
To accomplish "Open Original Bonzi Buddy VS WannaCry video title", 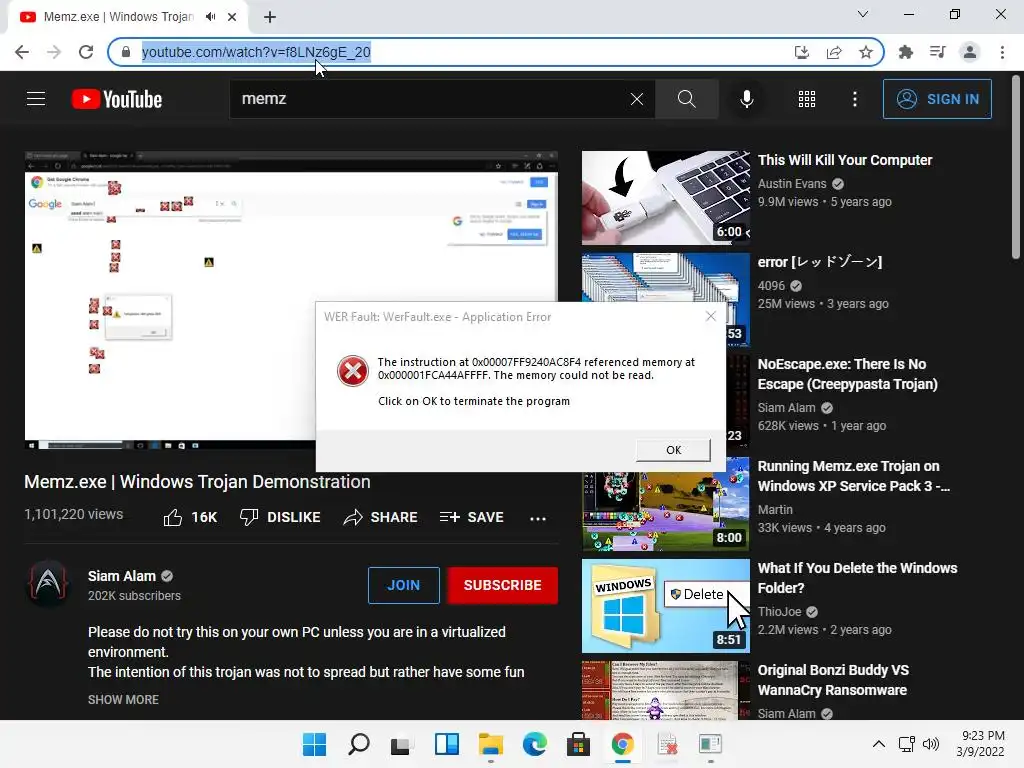I will (833, 680).
